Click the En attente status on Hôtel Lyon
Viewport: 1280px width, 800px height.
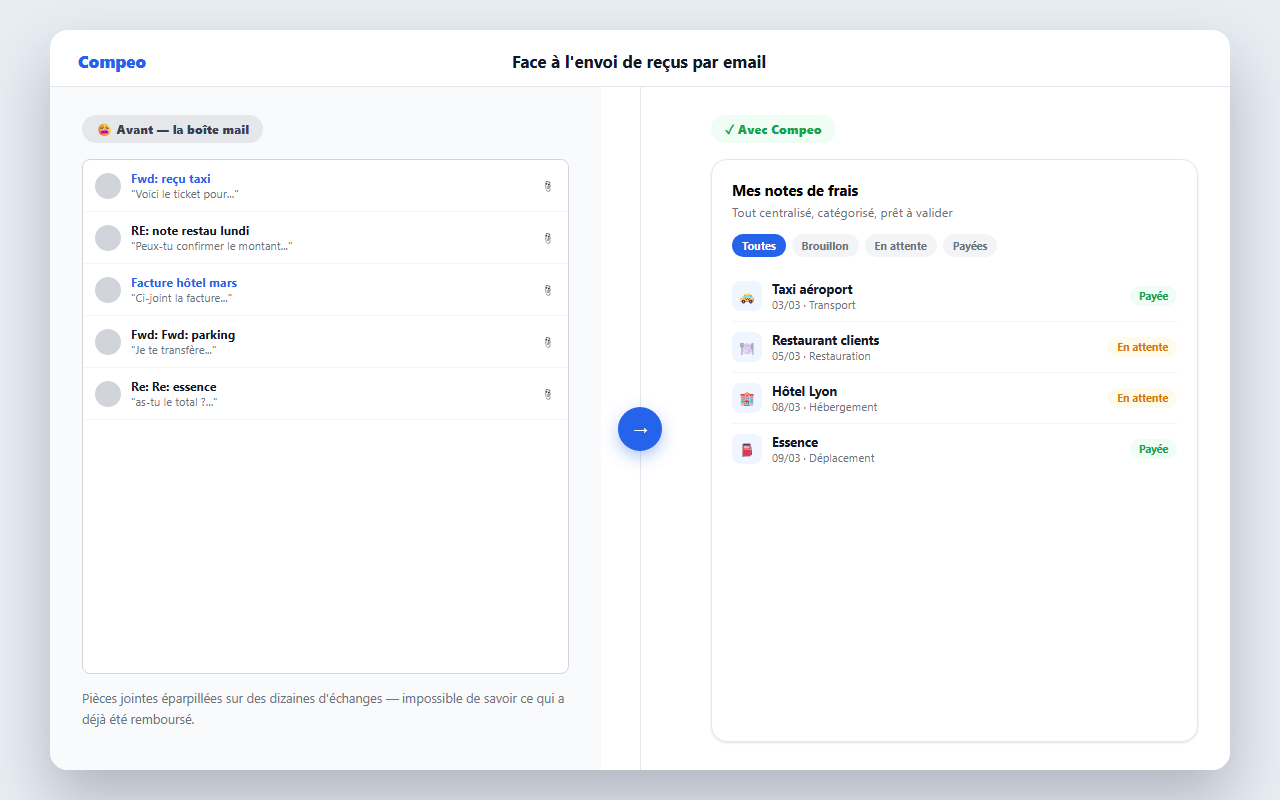click(1143, 398)
